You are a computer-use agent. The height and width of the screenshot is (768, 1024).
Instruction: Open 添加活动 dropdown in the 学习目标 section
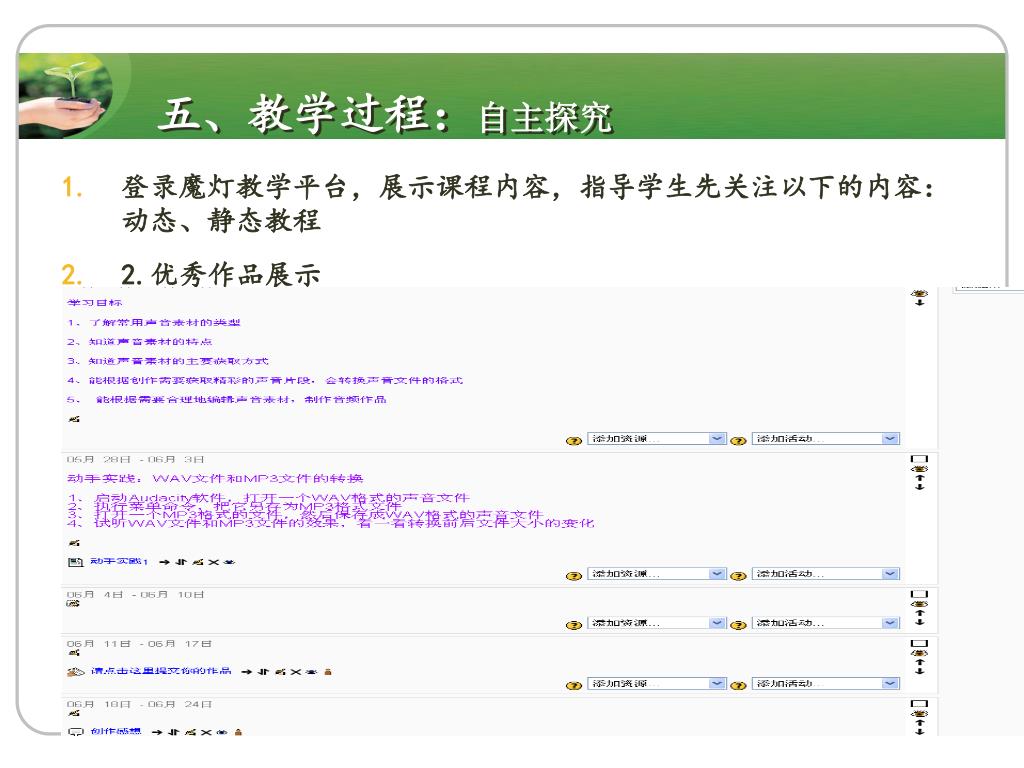coord(825,438)
